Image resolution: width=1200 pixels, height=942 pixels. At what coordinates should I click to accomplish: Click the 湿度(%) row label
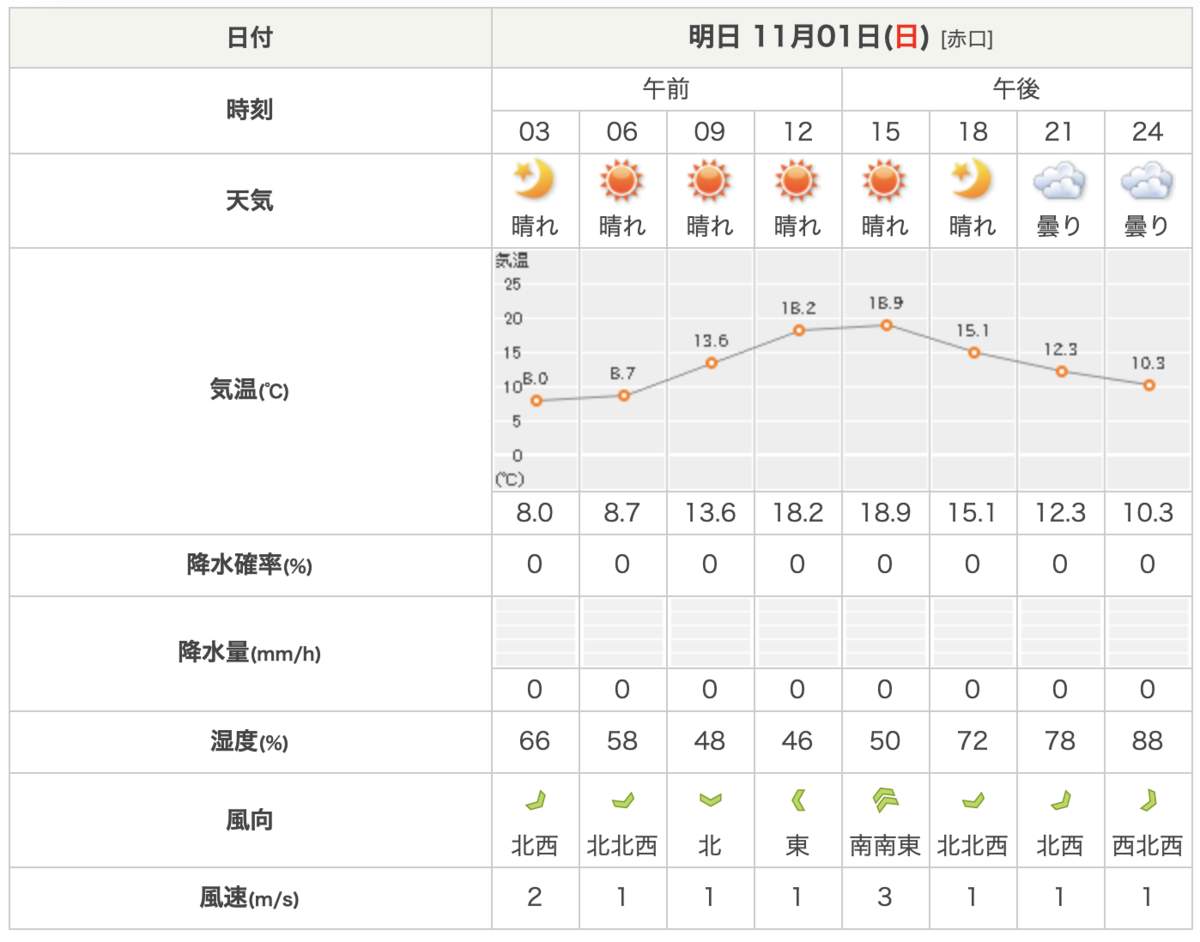pos(250,742)
